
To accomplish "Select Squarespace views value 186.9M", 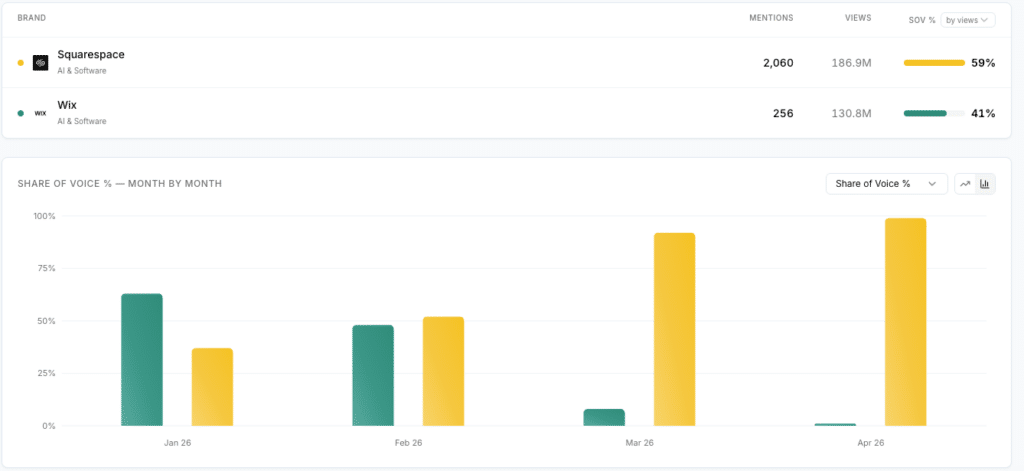I will click(x=852, y=63).
